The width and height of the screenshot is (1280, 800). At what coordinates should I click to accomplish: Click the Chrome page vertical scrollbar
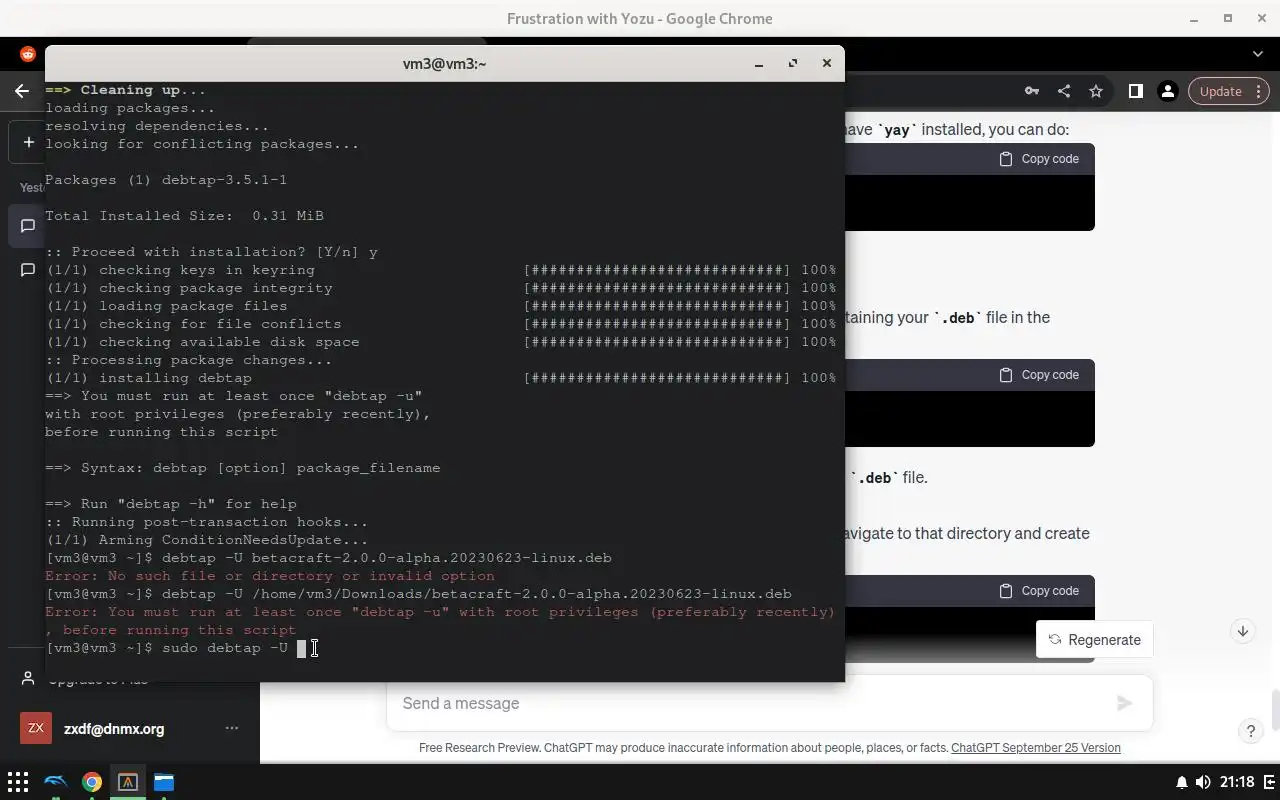(x=1275, y=710)
